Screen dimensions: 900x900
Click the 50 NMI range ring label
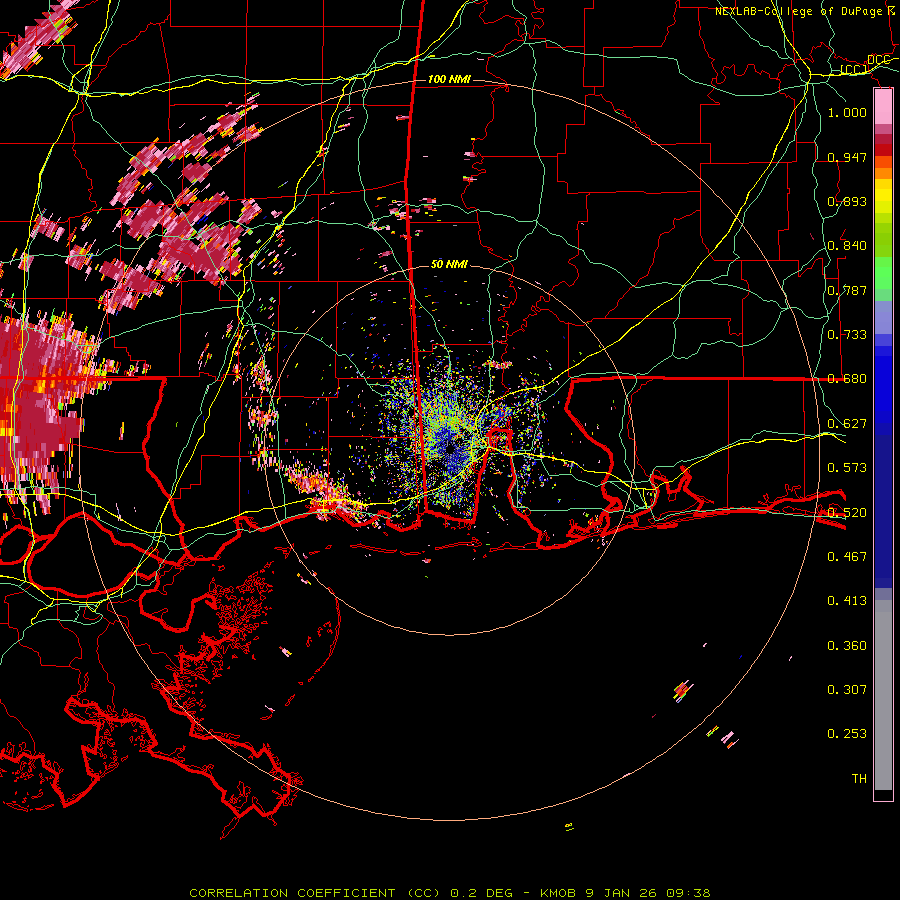click(x=449, y=264)
